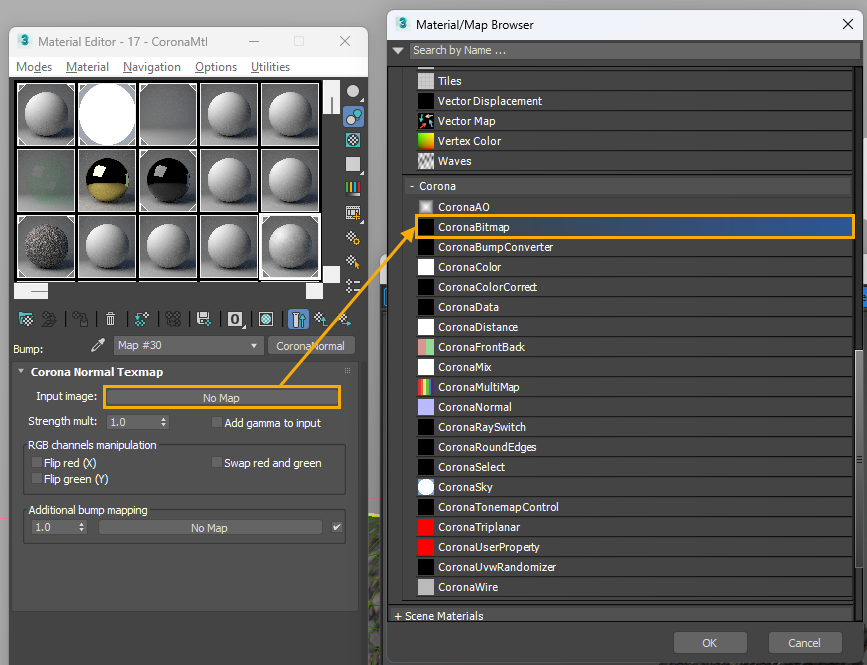Click the Select by Material icon
Screen dimensions: 867x665
pos(353,261)
